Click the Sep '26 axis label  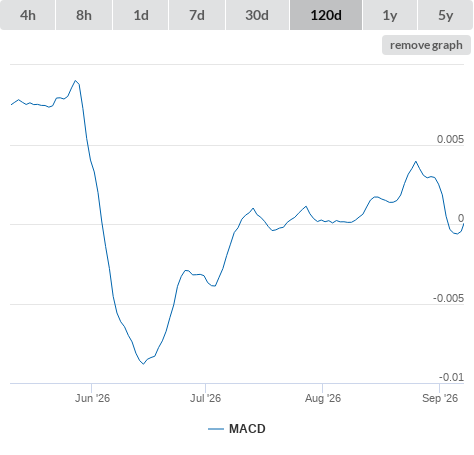(x=440, y=398)
